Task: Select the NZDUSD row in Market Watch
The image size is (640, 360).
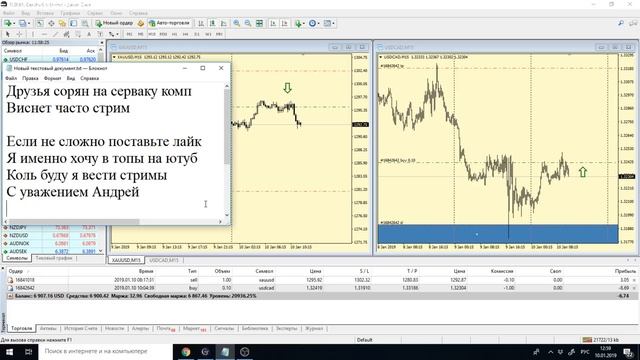Action: pos(51,236)
